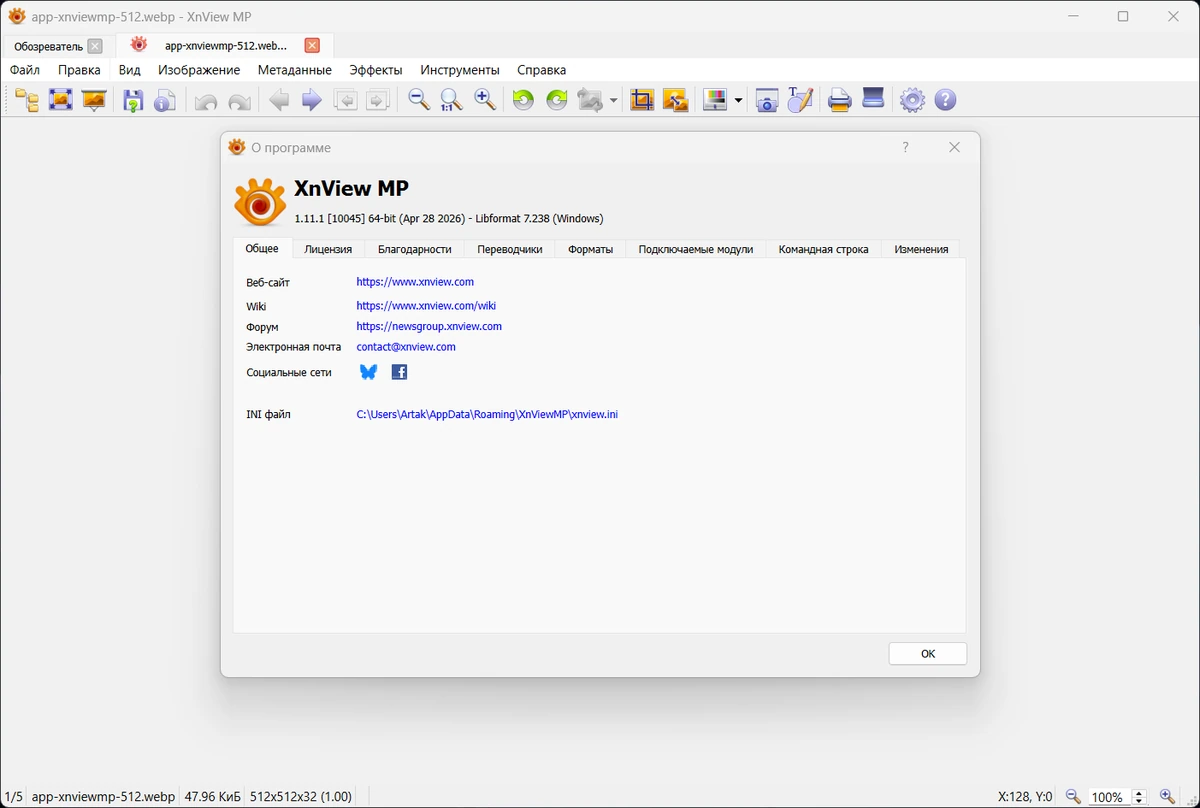Click the Undo arrow in toolbar

coord(206,101)
